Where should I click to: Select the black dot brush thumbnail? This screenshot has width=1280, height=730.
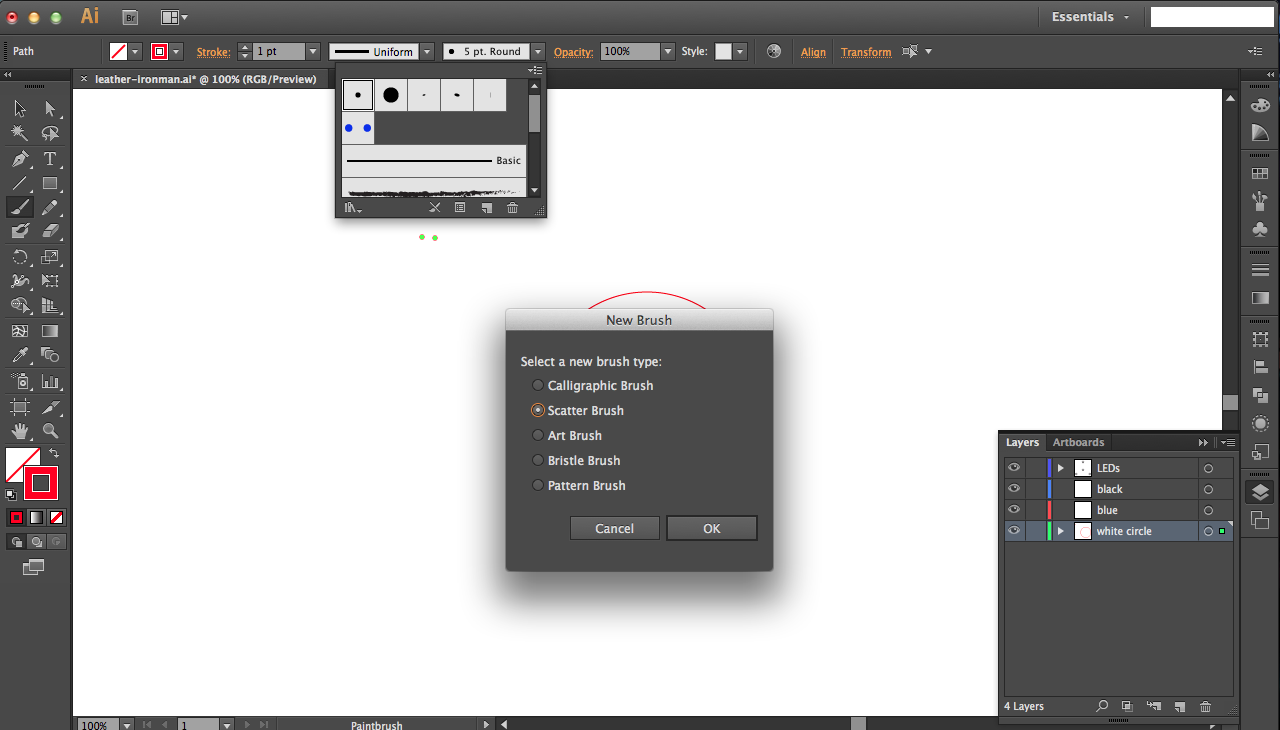pos(390,95)
